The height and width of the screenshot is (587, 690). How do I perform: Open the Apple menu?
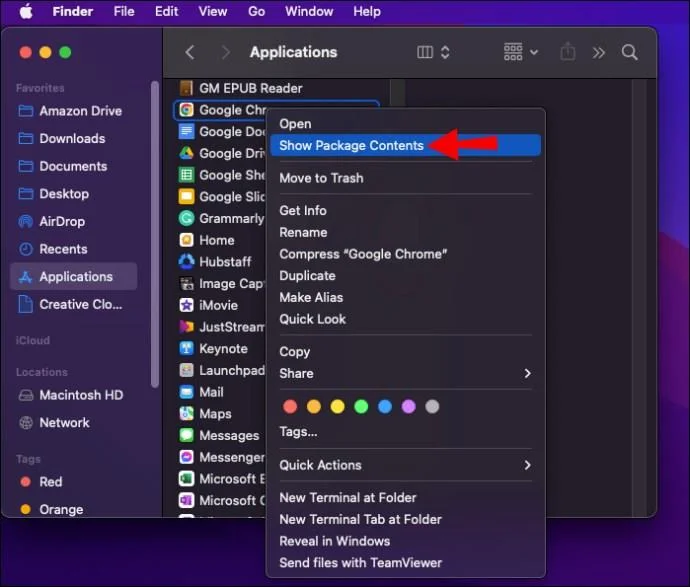point(26,11)
